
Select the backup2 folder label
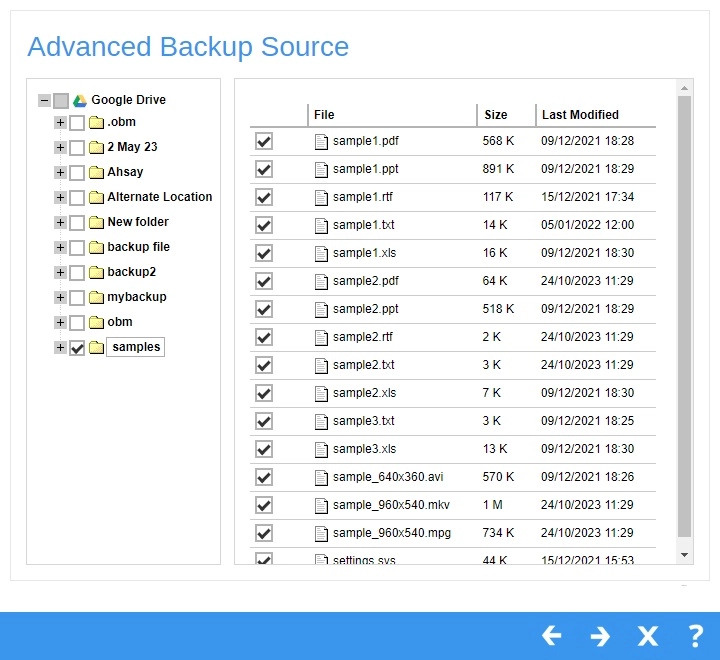click(x=132, y=272)
